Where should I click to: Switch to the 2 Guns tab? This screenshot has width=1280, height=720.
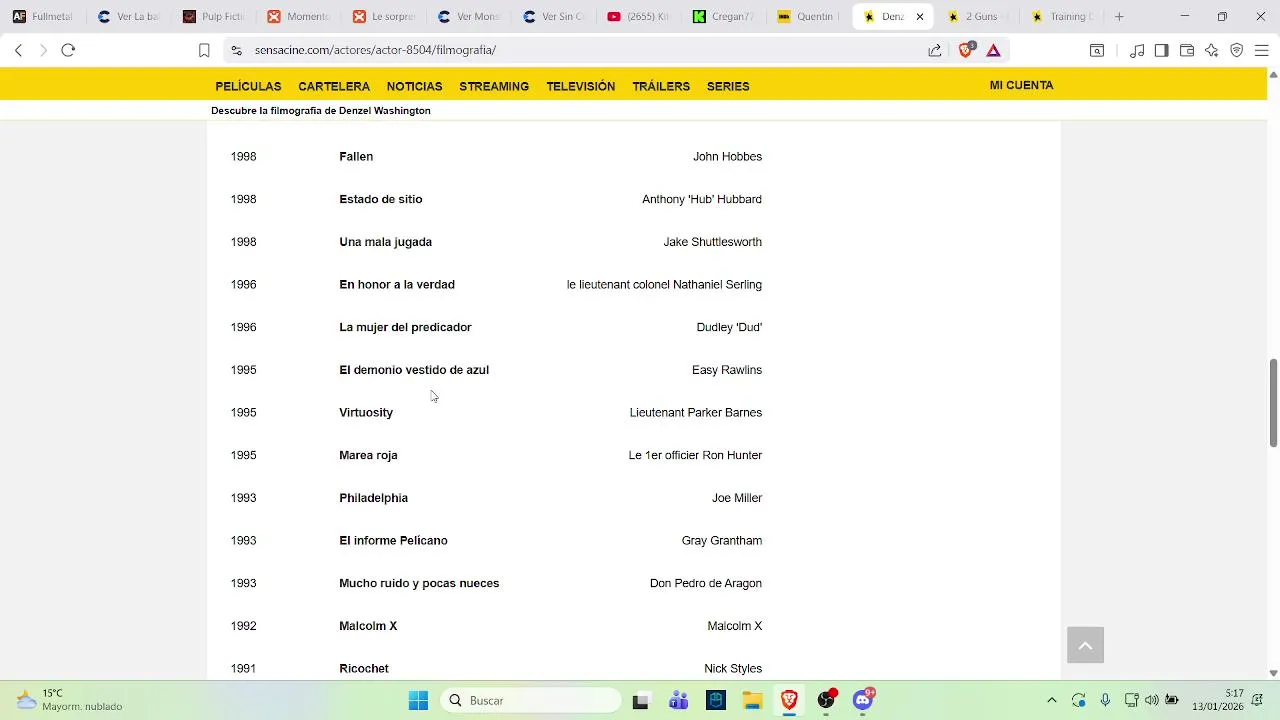pyautogui.click(x=980, y=16)
